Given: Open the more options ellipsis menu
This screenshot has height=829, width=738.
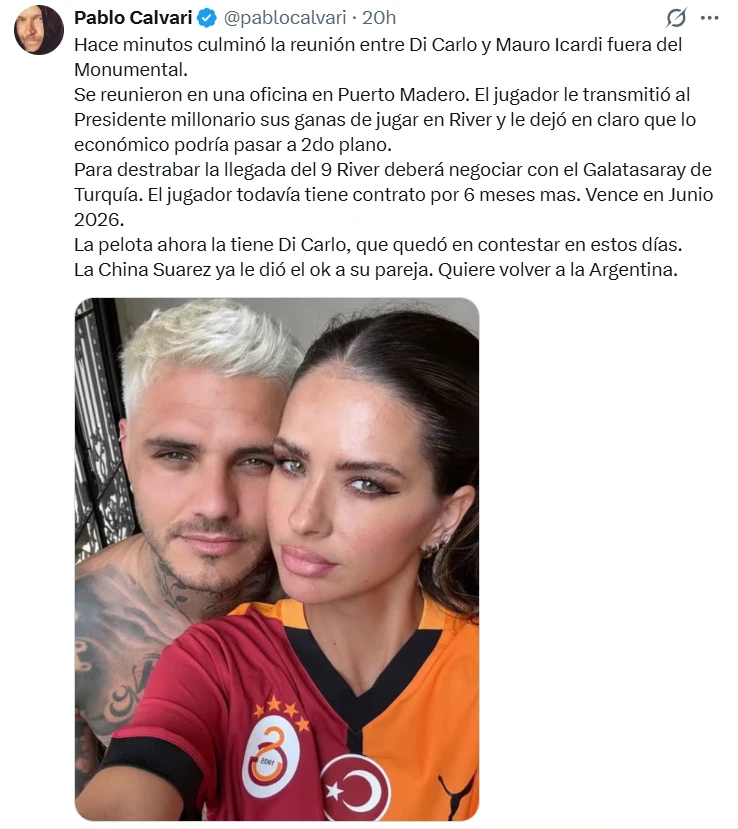Looking at the screenshot, I should pyautogui.click(x=709, y=18).
